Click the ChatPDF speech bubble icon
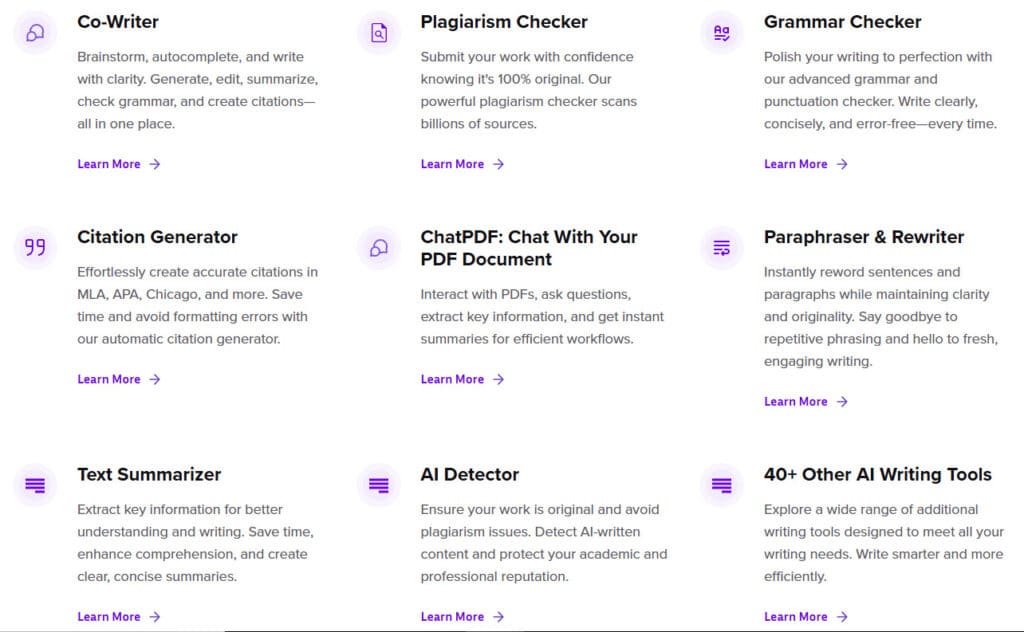Screen dimensions: 1024x632 (x=378, y=246)
